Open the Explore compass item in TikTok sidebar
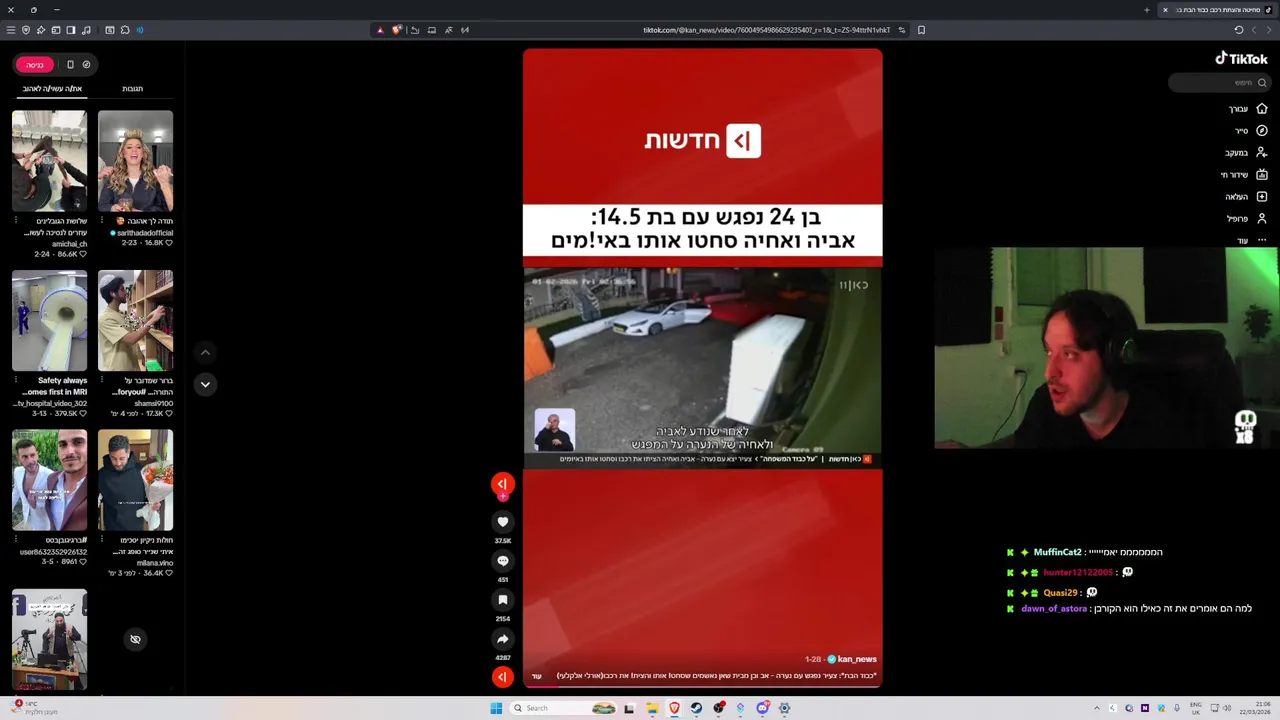Viewport: 1280px width, 720px height. click(1250, 130)
